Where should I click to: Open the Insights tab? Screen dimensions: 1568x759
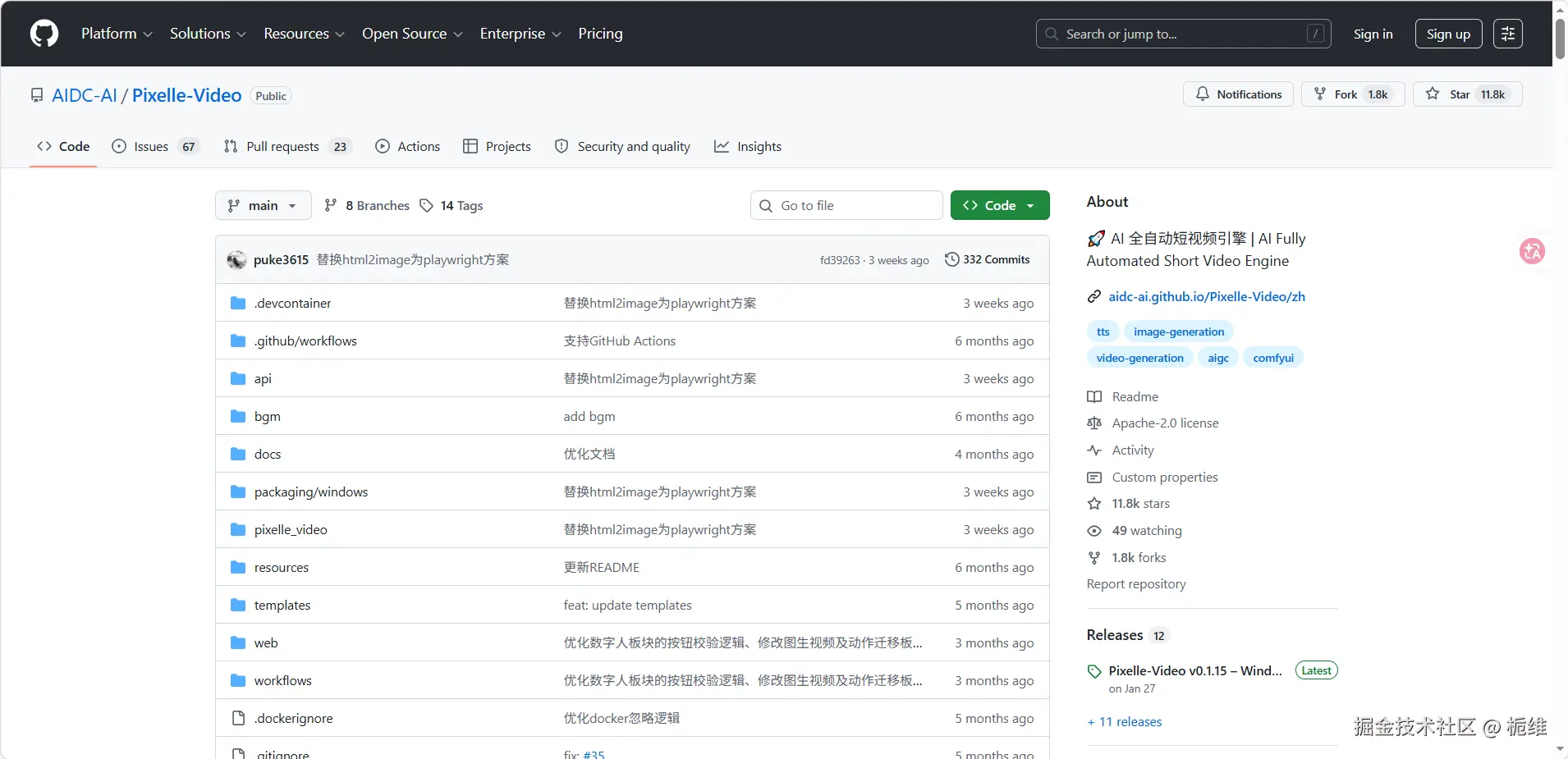click(748, 146)
